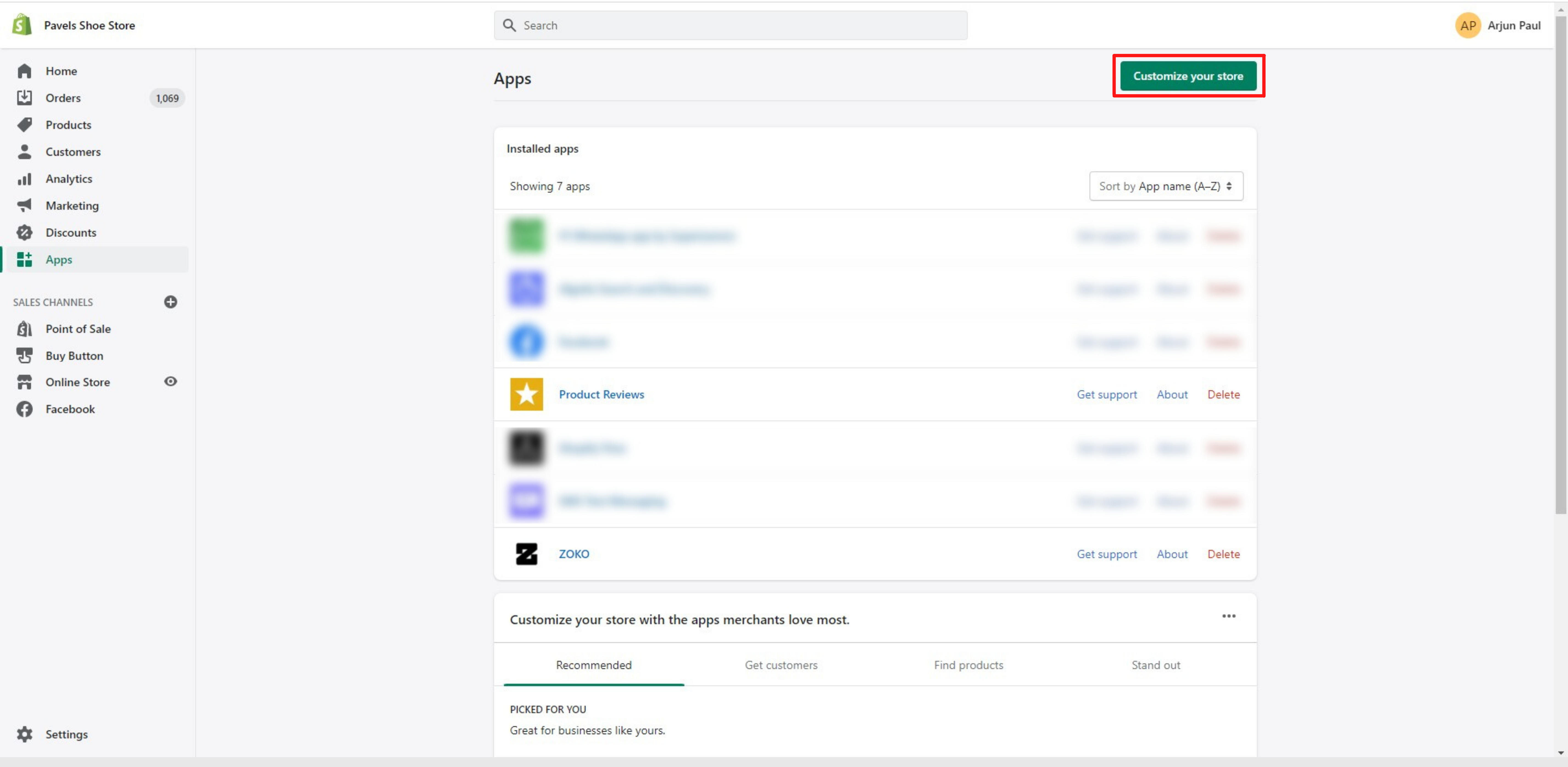1568x767 pixels.
Task: Click the page vertical scrollbar
Action: pyautogui.click(x=1561, y=265)
